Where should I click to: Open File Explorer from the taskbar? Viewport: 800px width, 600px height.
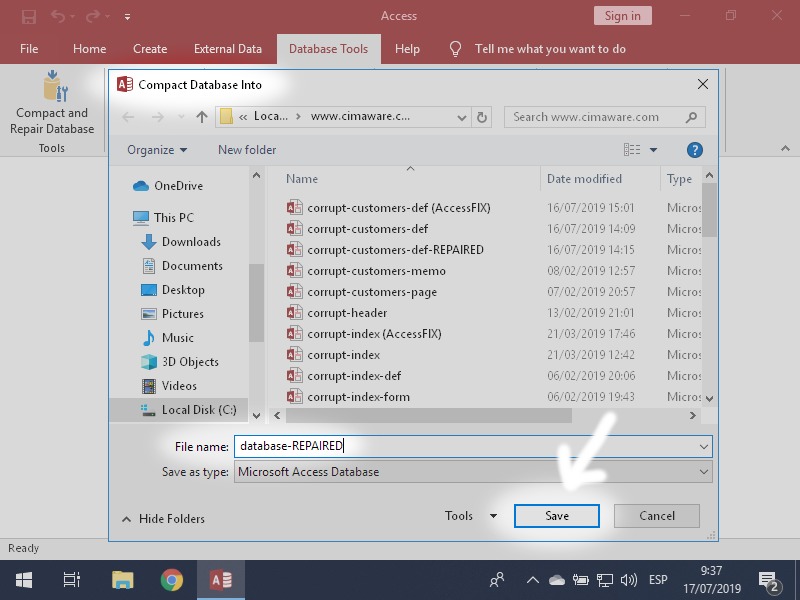pyautogui.click(x=122, y=580)
